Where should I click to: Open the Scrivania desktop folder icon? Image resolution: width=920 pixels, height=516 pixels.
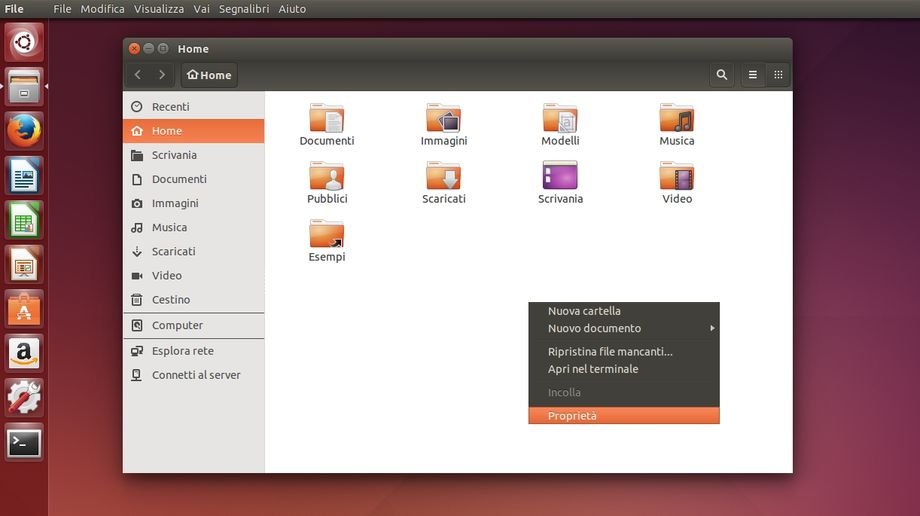[x=560, y=178]
